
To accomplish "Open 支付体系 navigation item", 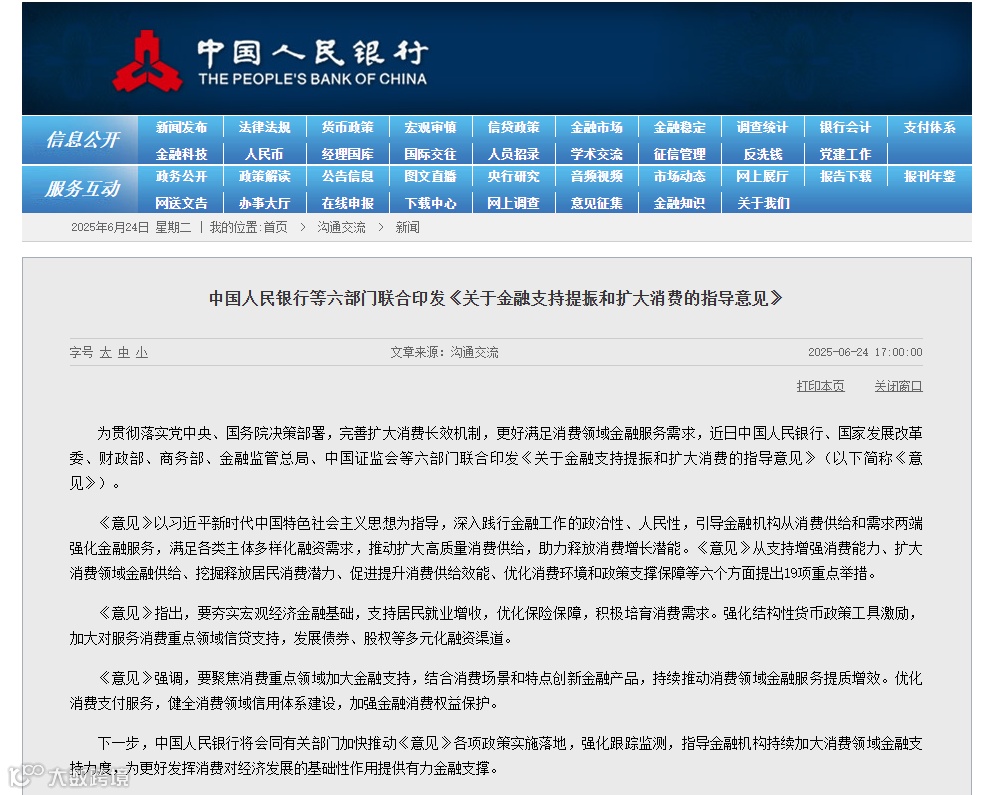I will click(x=929, y=127).
